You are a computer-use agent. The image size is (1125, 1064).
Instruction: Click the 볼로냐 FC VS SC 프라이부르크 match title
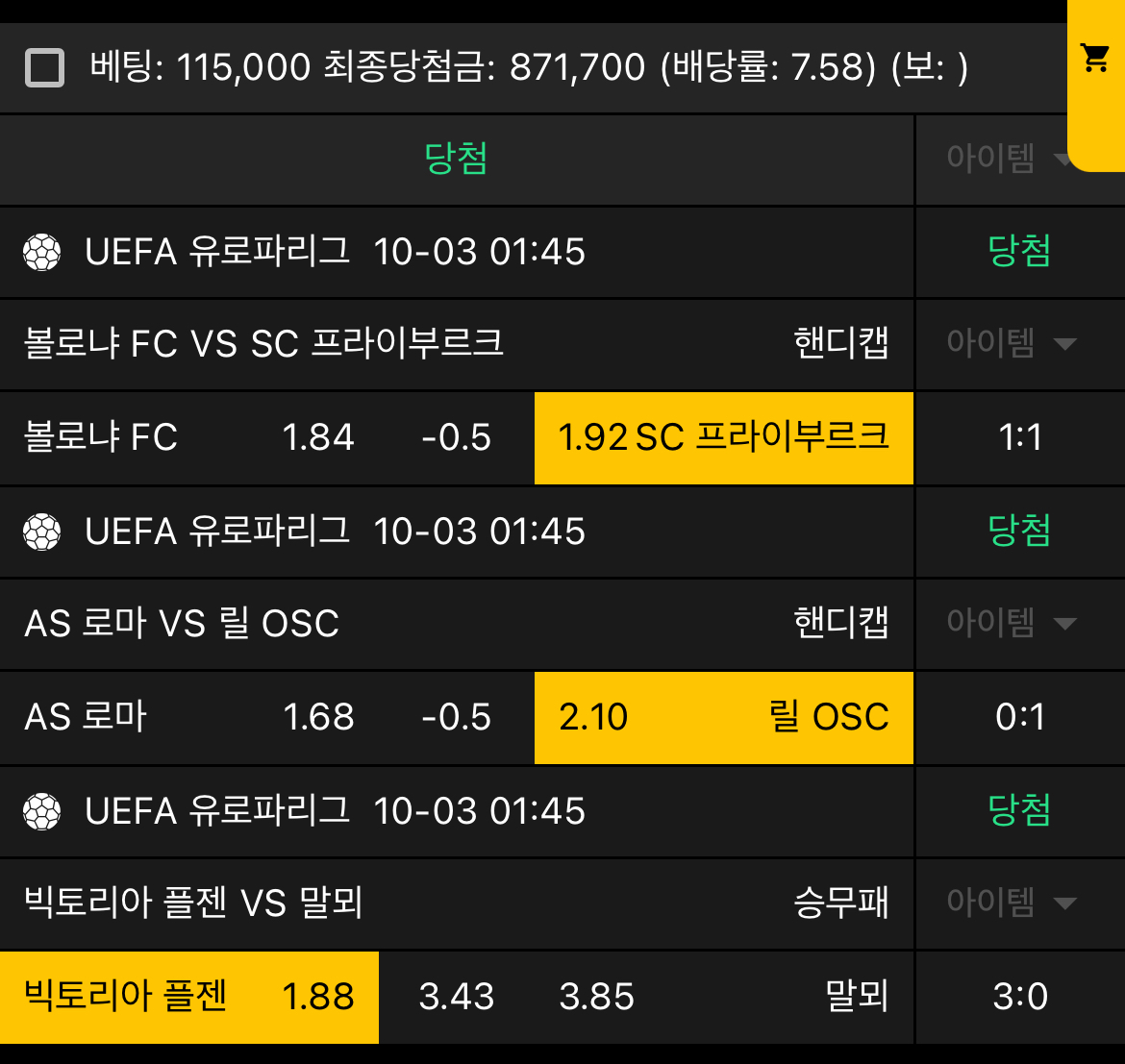pyautogui.click(x=263, y=343)
